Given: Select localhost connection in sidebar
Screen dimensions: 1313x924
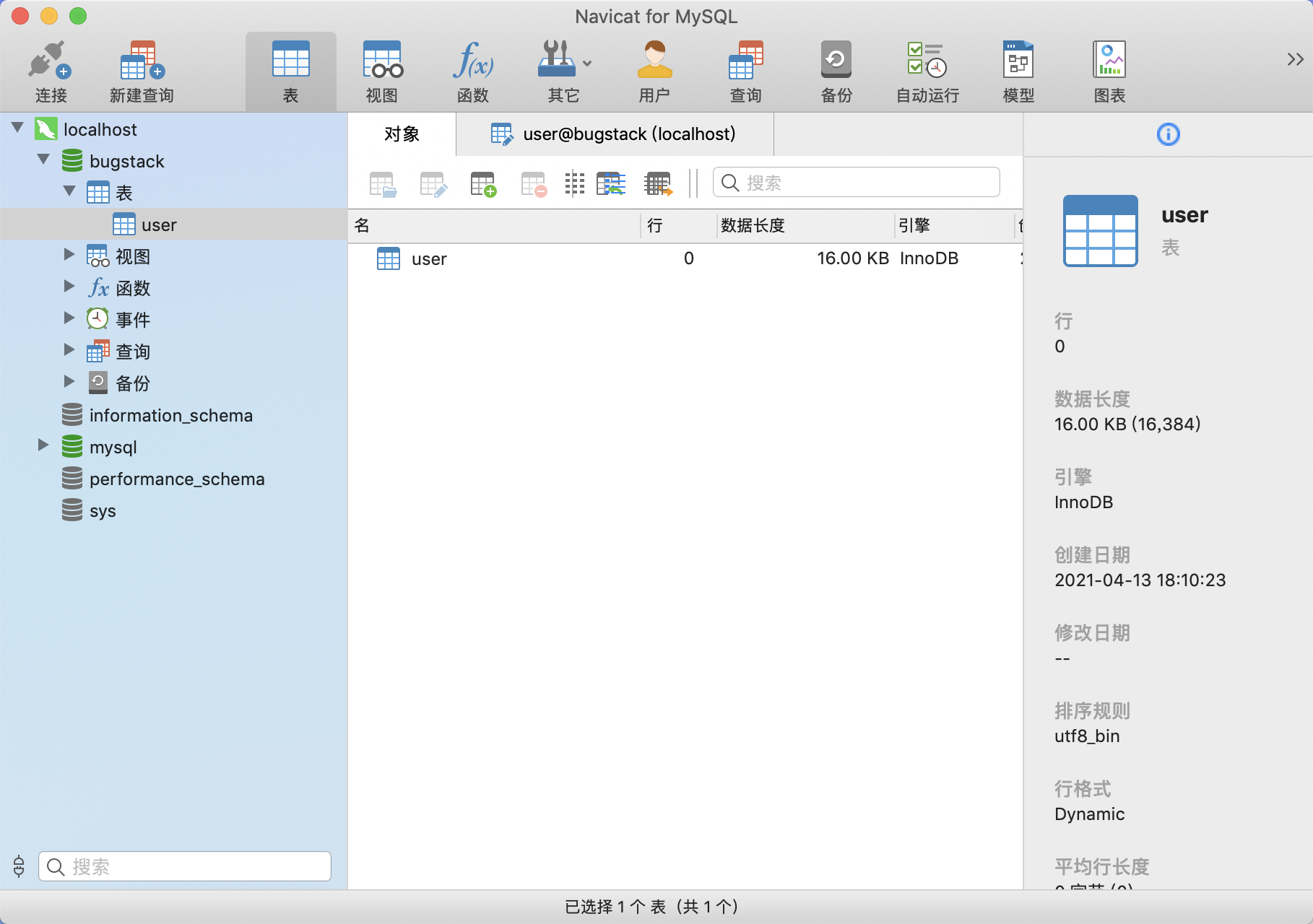Looking at the screenshot, I should [100, 129].
